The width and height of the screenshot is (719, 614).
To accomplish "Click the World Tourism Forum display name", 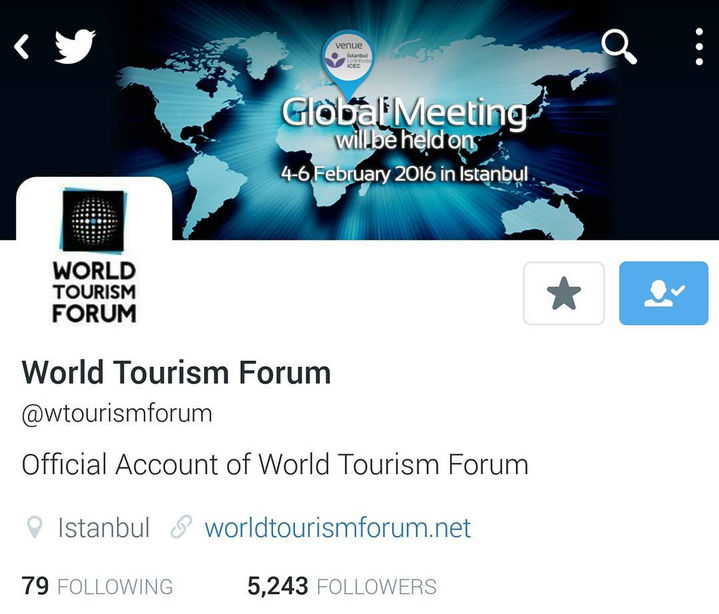I will [x=176, y=372].
